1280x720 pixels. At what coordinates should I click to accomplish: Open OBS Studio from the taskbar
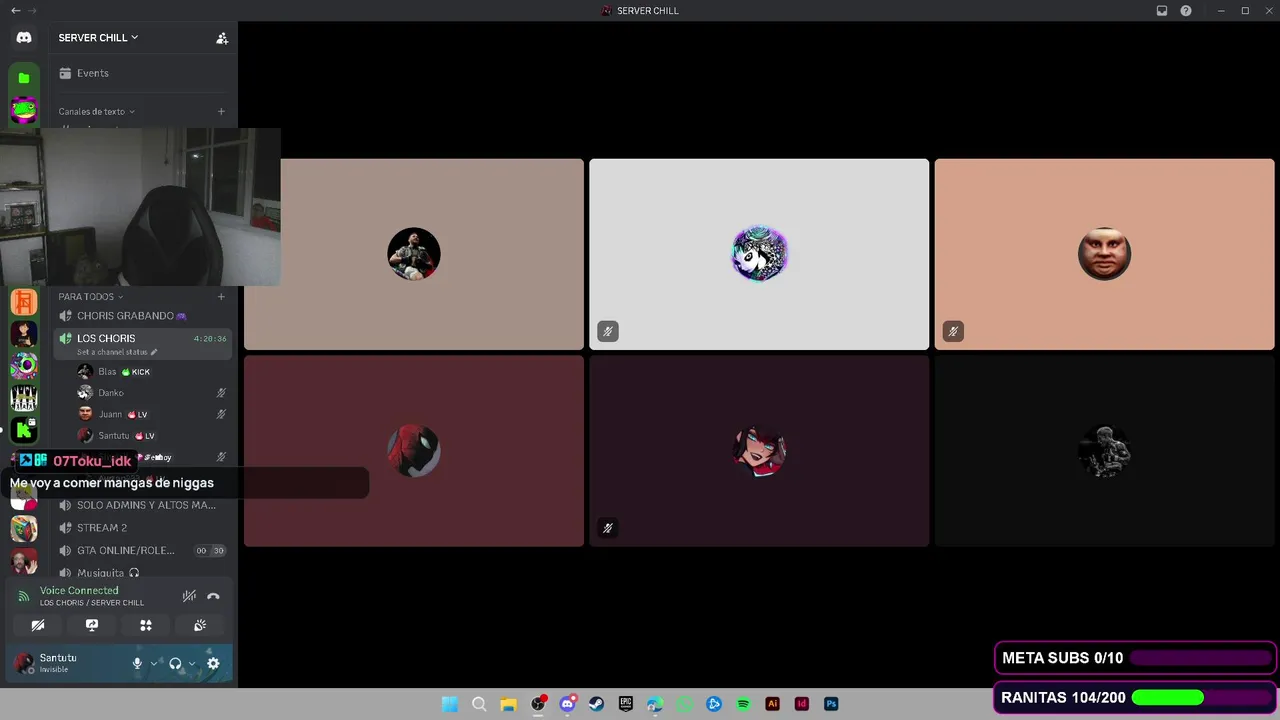(538, 704)
